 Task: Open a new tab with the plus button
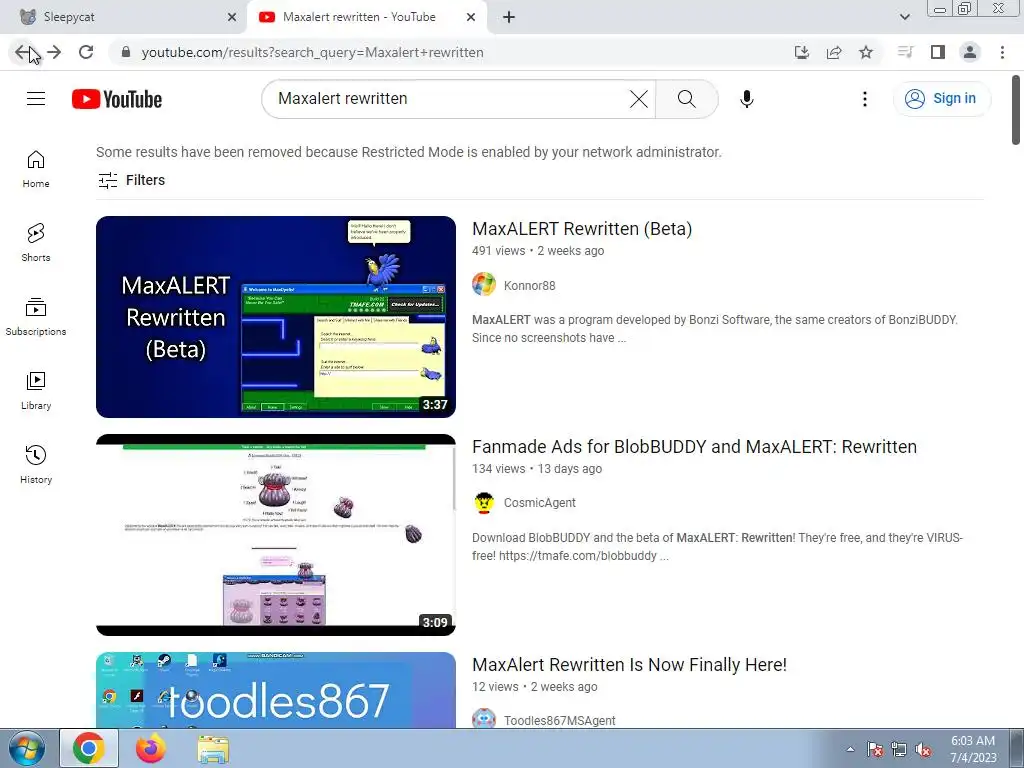(509, 18)
